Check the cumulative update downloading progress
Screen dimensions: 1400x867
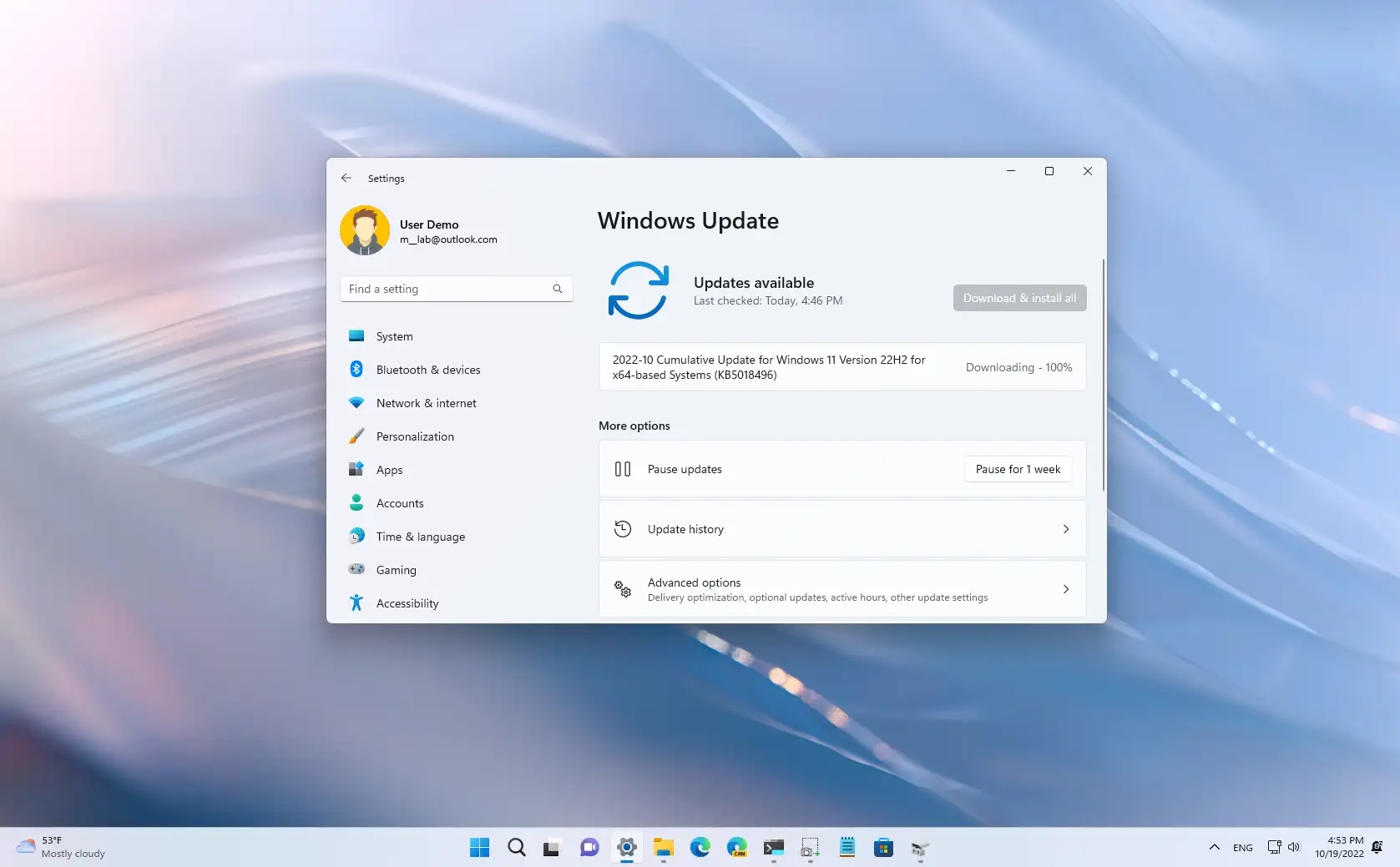click(1018, 367)
